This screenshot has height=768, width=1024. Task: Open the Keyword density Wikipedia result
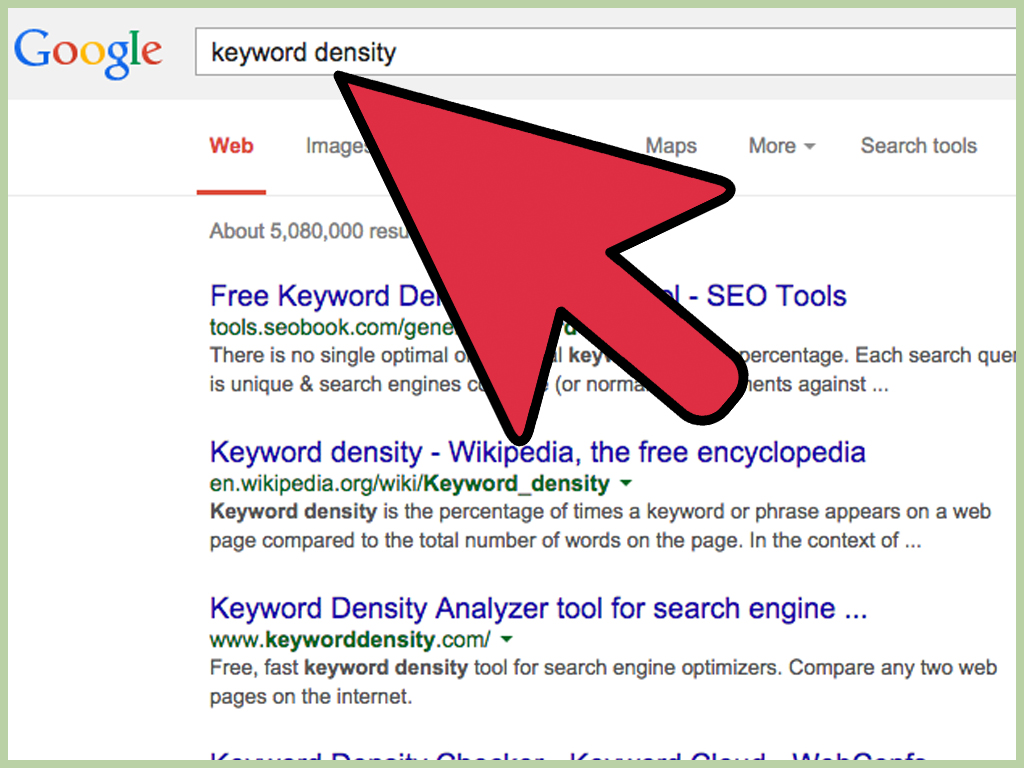tap(537, 452)
